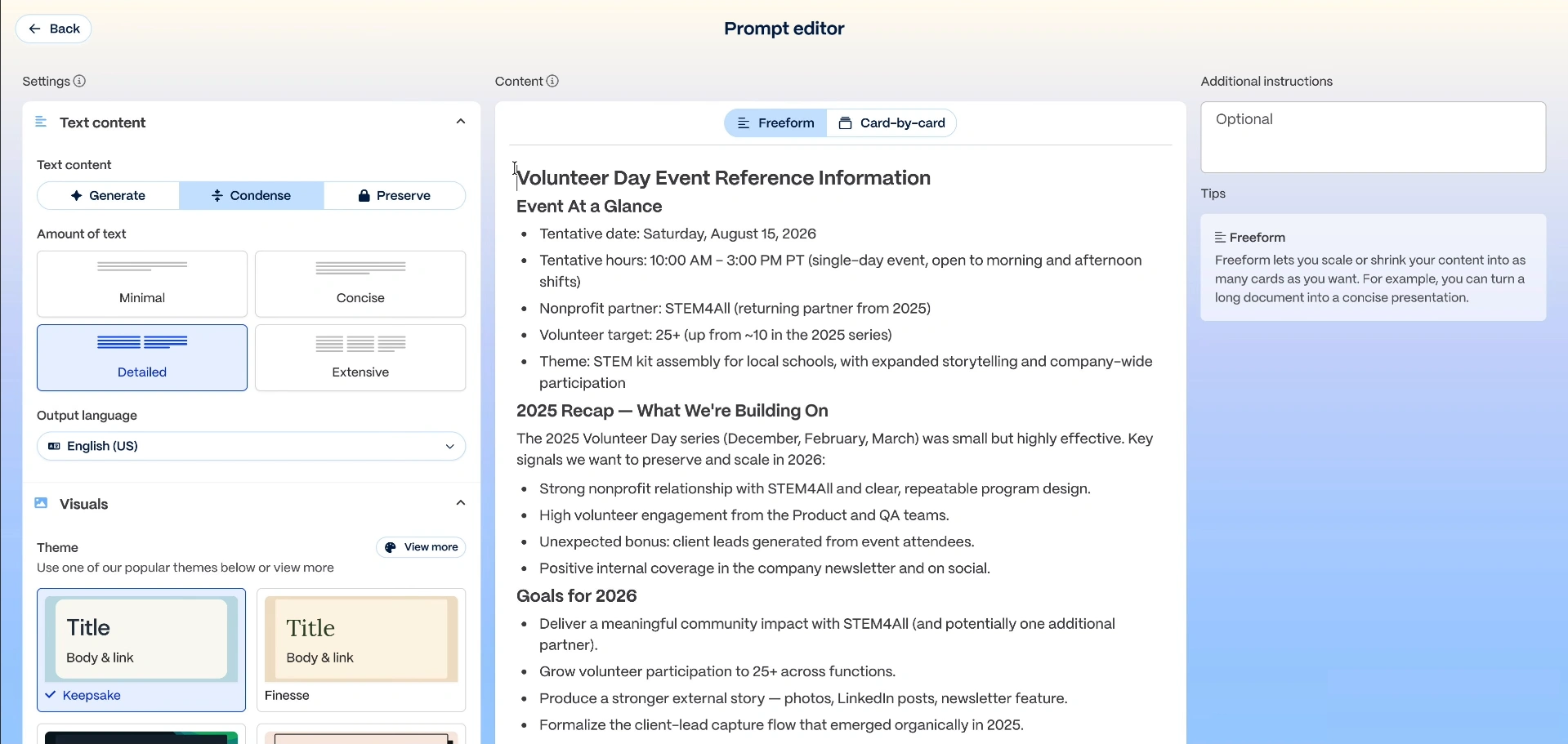The width and height of the screenshot is (1568, 744).
Task: Click the 'Event At a Glance' heading
Action: (589, 207)
